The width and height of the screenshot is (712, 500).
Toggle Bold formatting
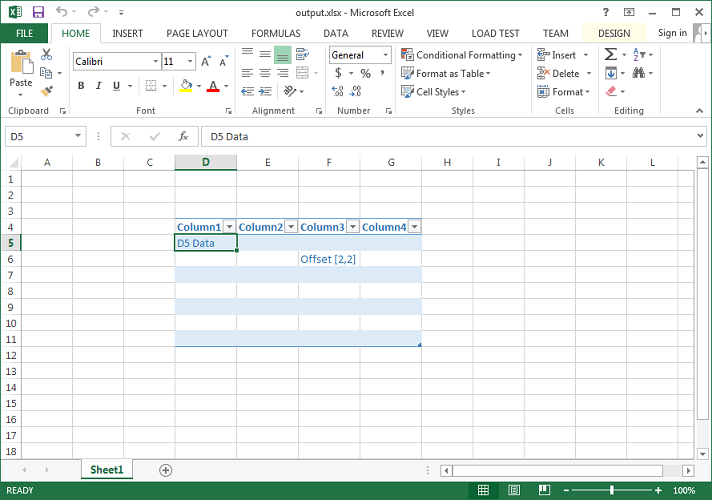(81, 85)
